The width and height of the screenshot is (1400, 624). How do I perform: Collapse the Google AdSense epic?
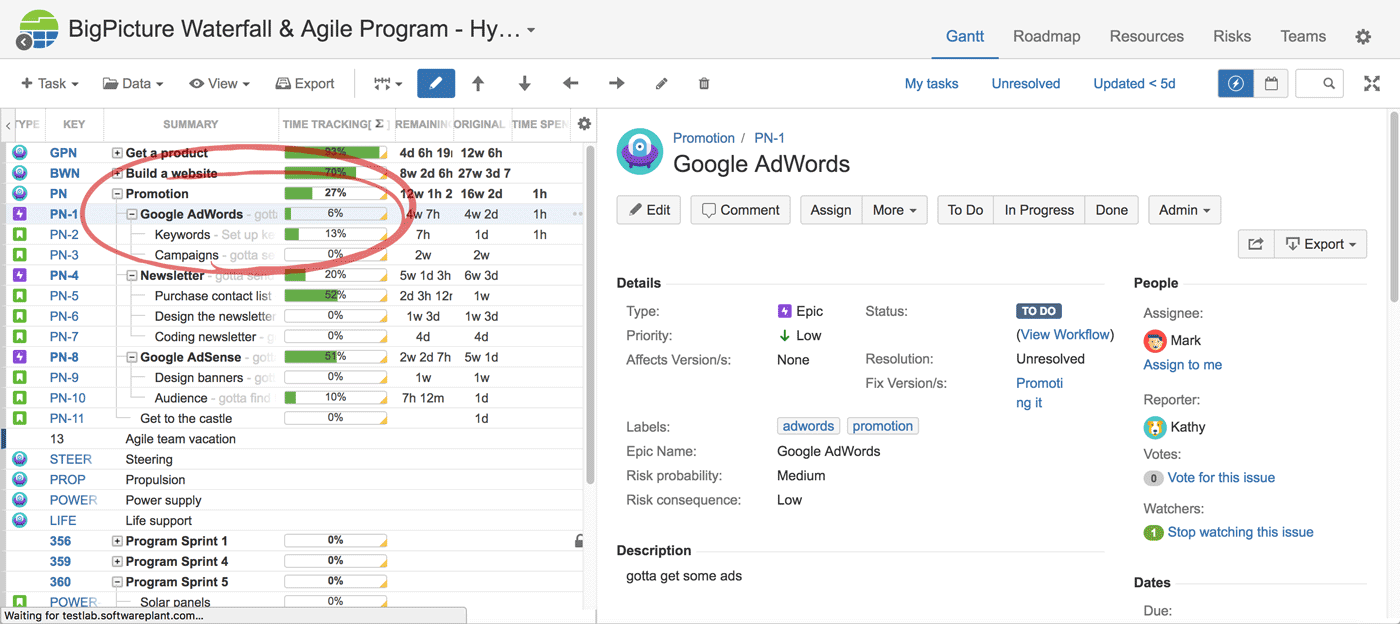point(132,357)
